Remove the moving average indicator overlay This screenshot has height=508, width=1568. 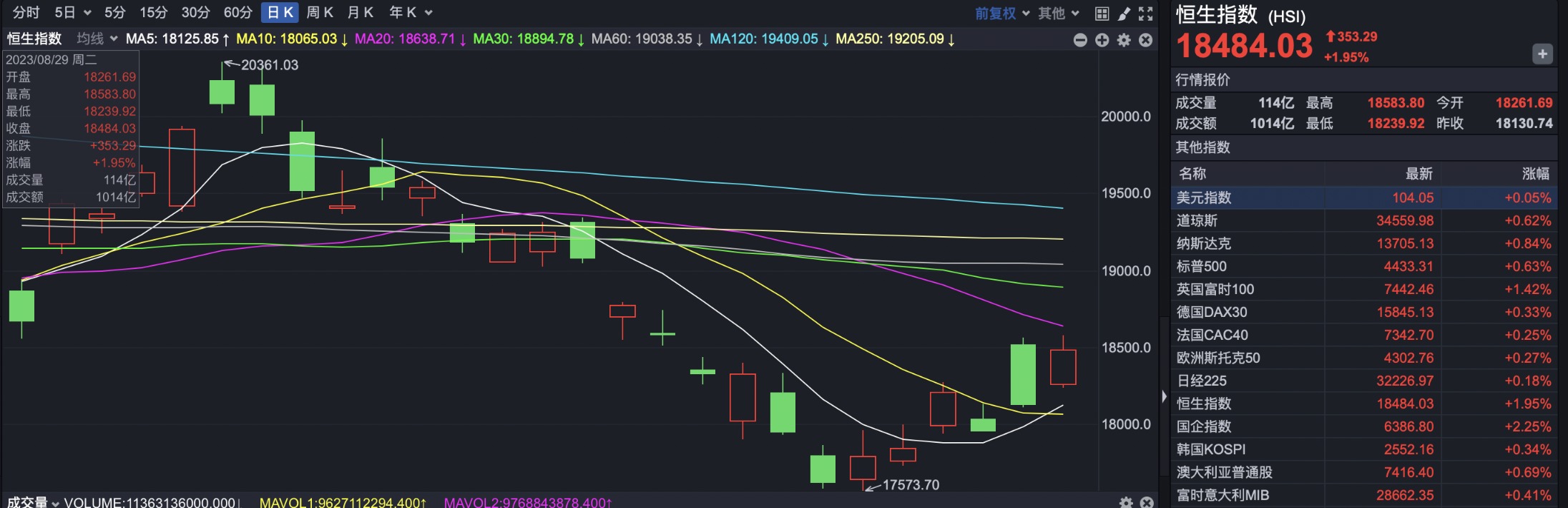coord(1146,40)
